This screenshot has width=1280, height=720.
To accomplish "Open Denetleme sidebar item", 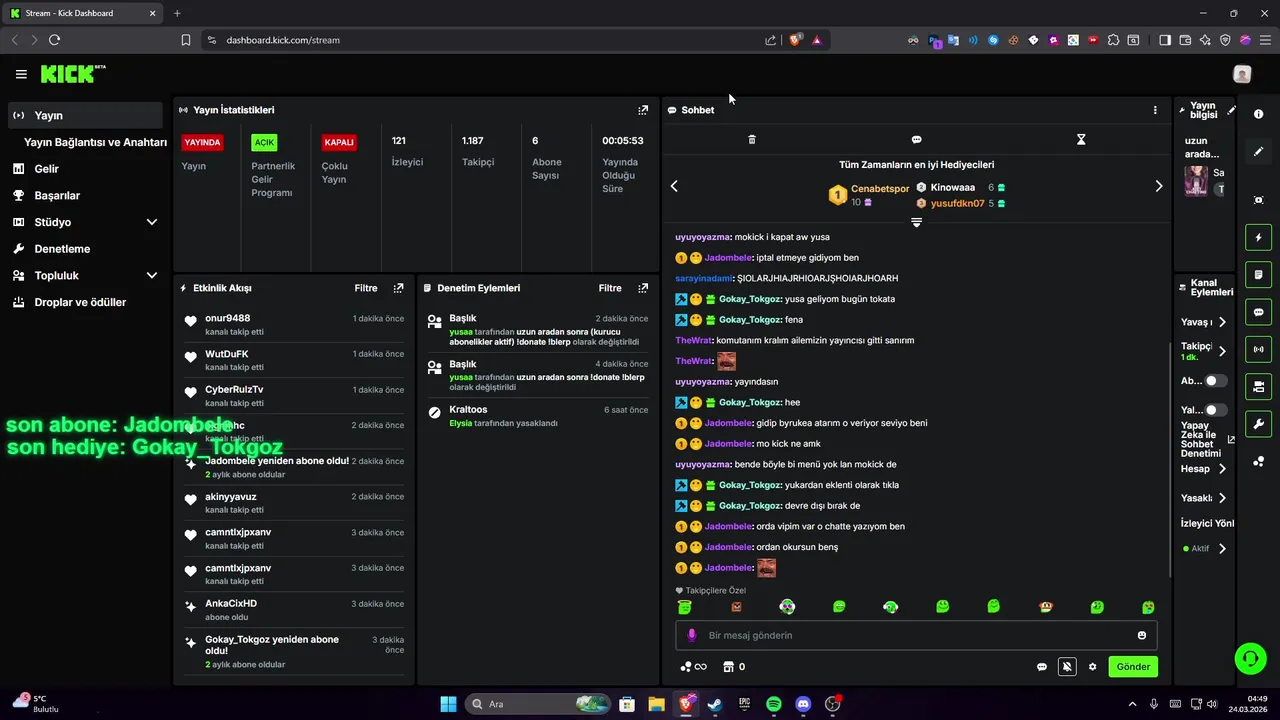I will click(85, 249).
